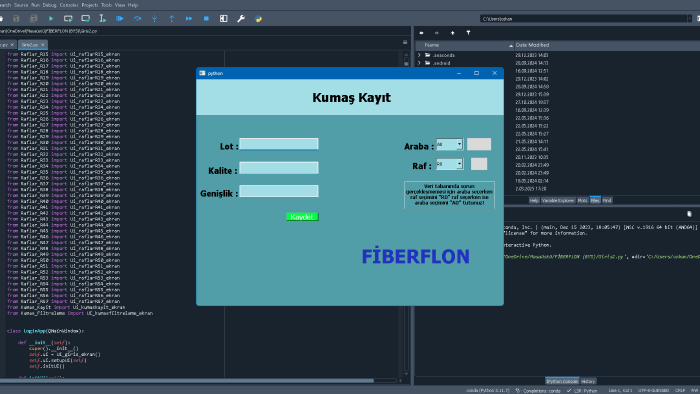The width and height of the screenshot is (700, 394).
Task: Open the Araba combo box
Action: tap(450, 144)
